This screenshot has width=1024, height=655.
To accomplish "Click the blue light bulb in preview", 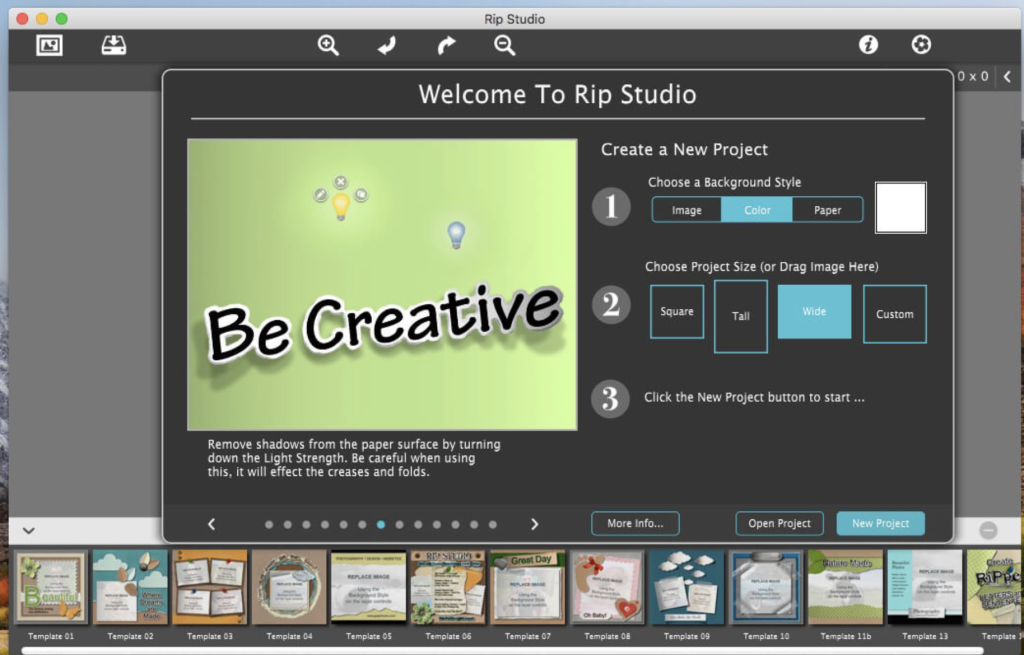I will (456, 234).
